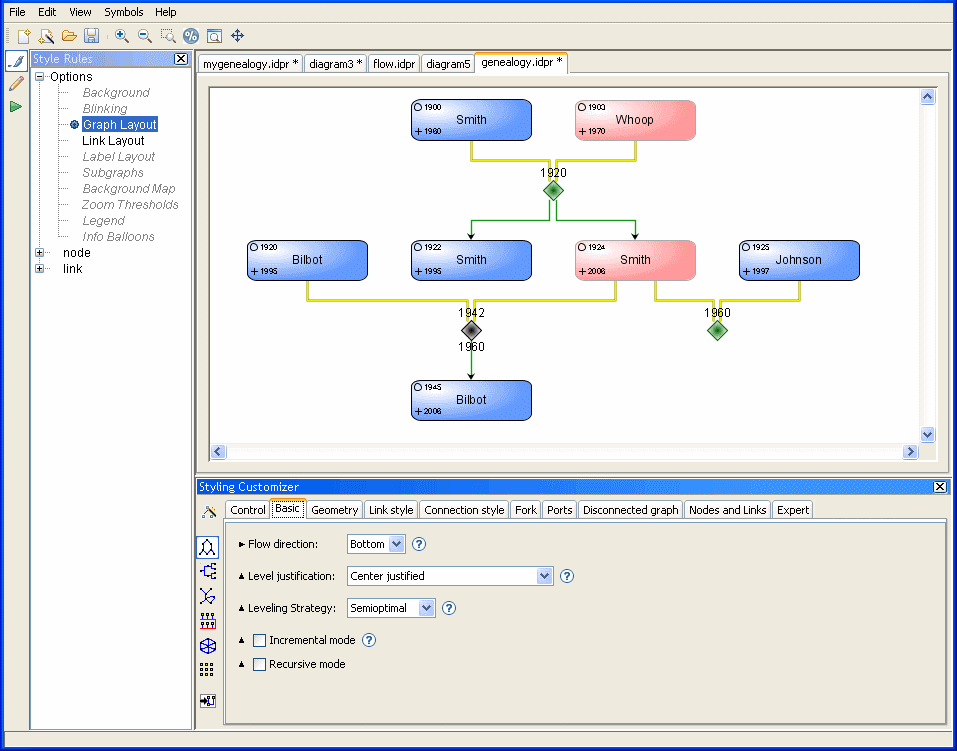Click the diagram's vertical scrollbar down arrow

pos(927,435)
